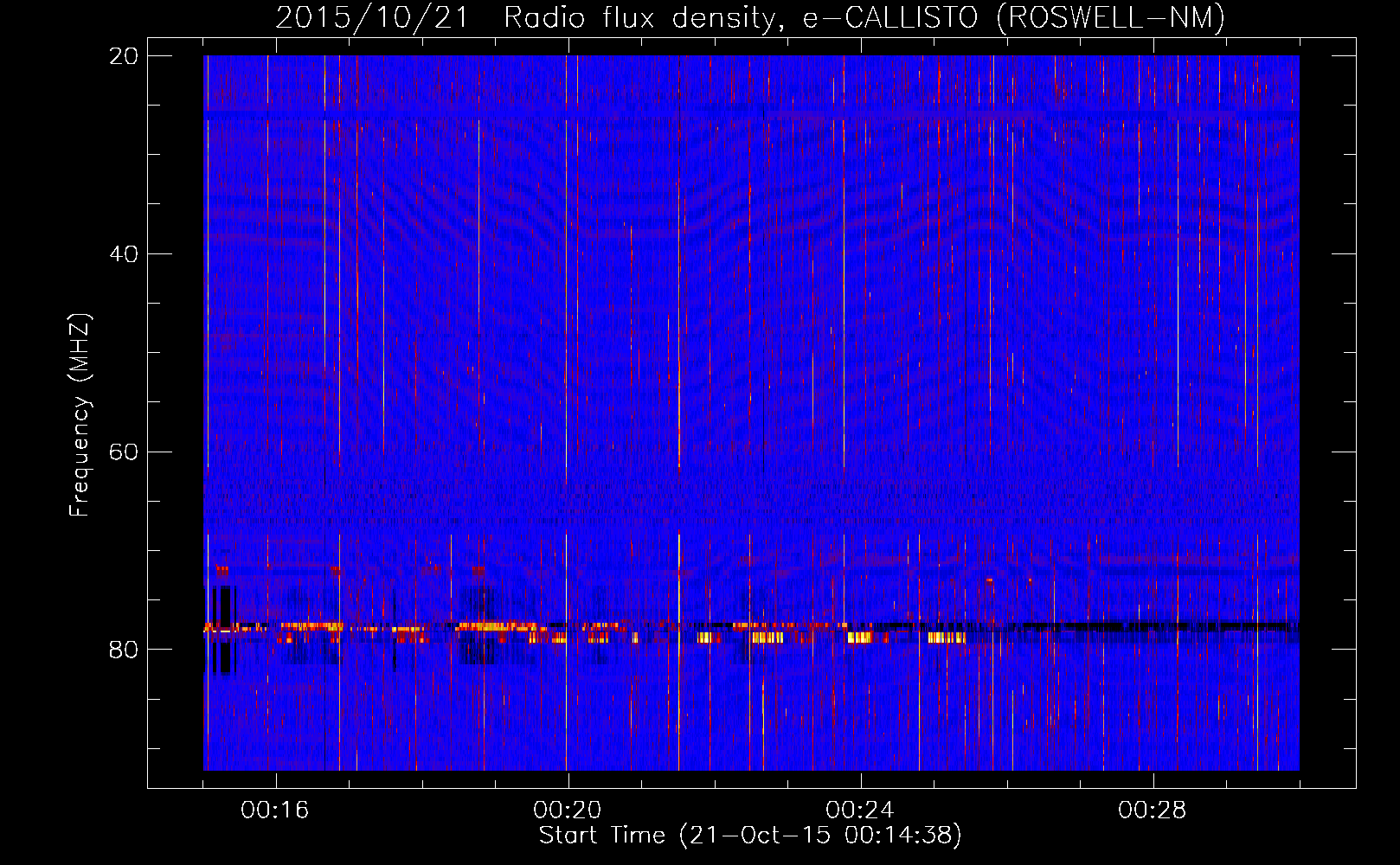The height and width of the screenshot is (865, 1400).
Task: Click the 'Frequency (MHZ)' axis label
Action: pyautogui.click(x=80, y=415)
